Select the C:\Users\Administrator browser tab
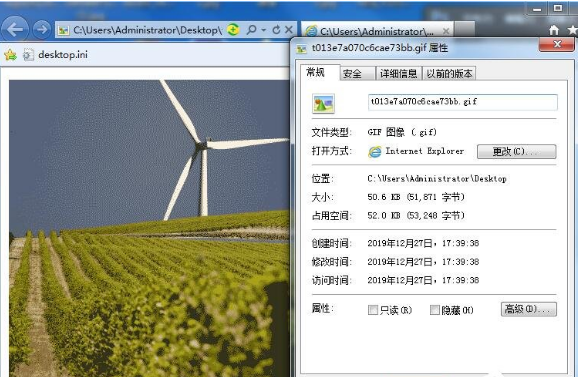Viewport: 578px width, 377px height. 377,31
